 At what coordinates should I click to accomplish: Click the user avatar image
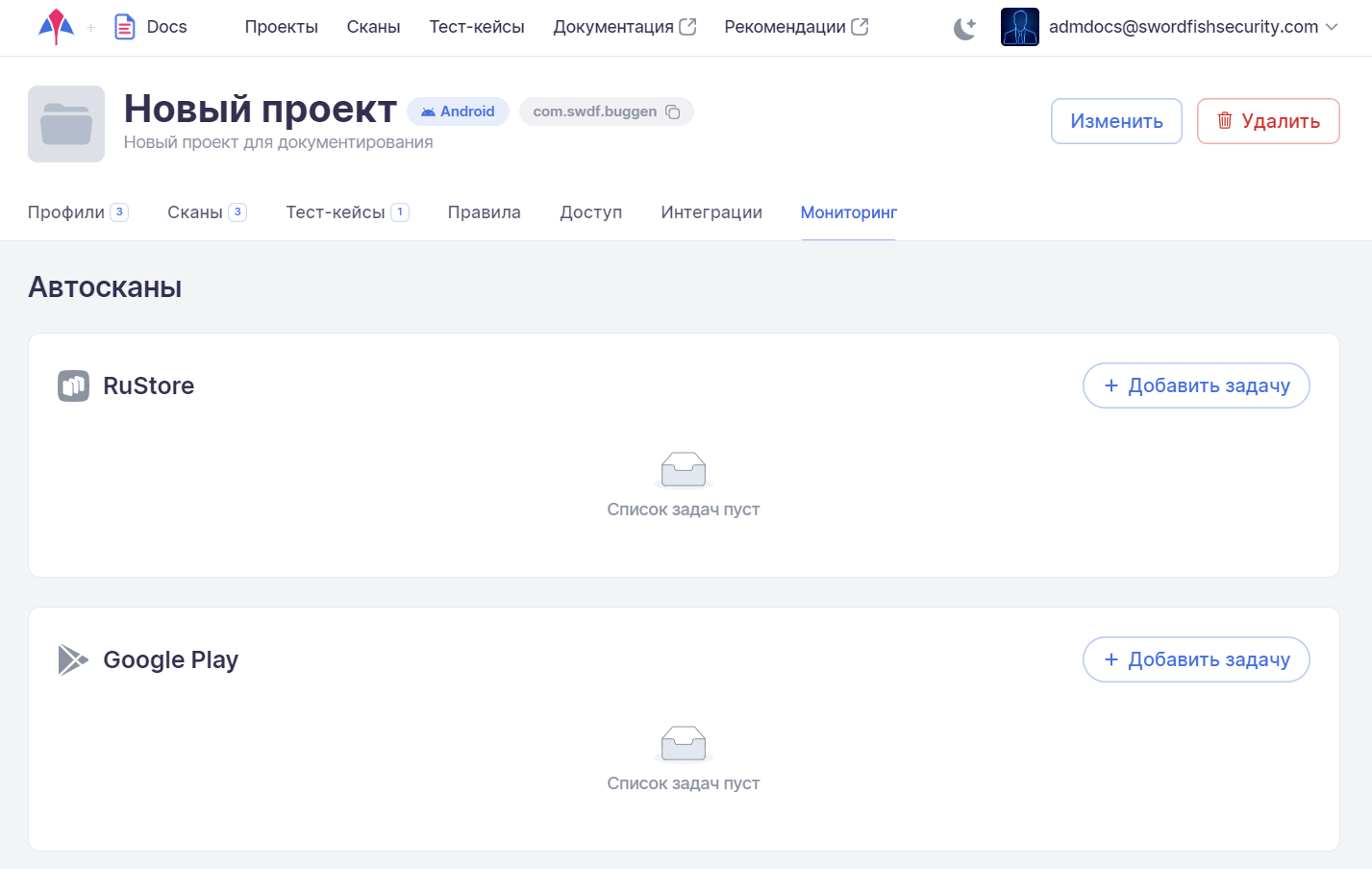click(1019, 27)
